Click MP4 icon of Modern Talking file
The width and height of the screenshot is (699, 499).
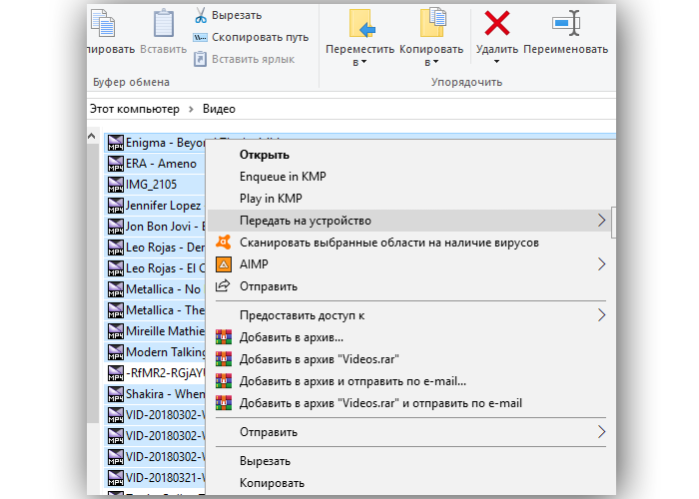pos(116,352)
